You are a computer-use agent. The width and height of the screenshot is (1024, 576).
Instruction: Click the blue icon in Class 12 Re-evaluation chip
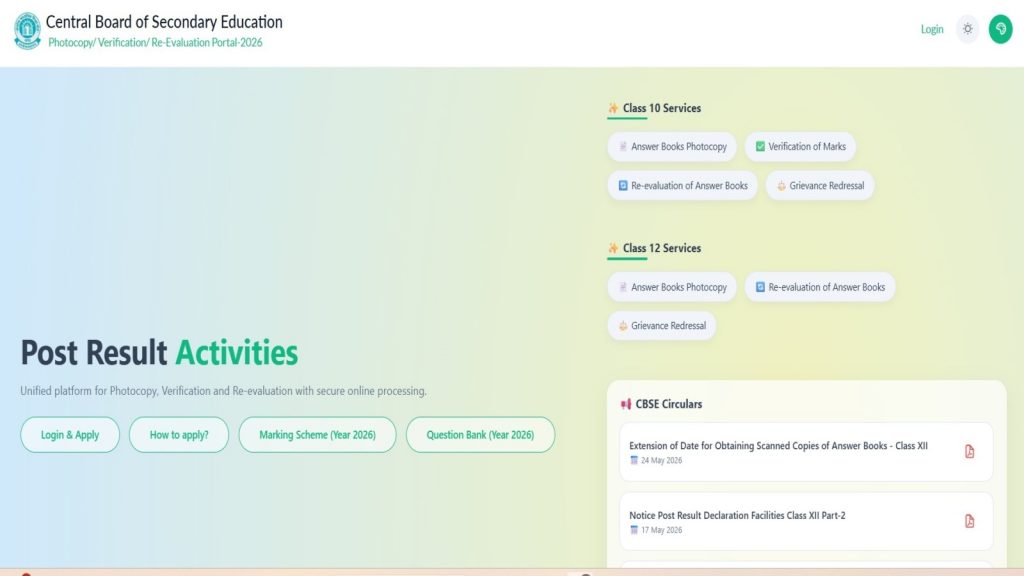pyautogui.click(x=760, y=287)
